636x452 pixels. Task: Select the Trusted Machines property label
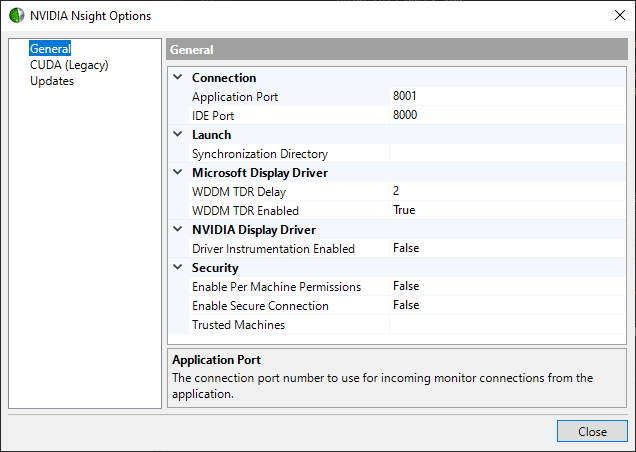coord(238,325)
